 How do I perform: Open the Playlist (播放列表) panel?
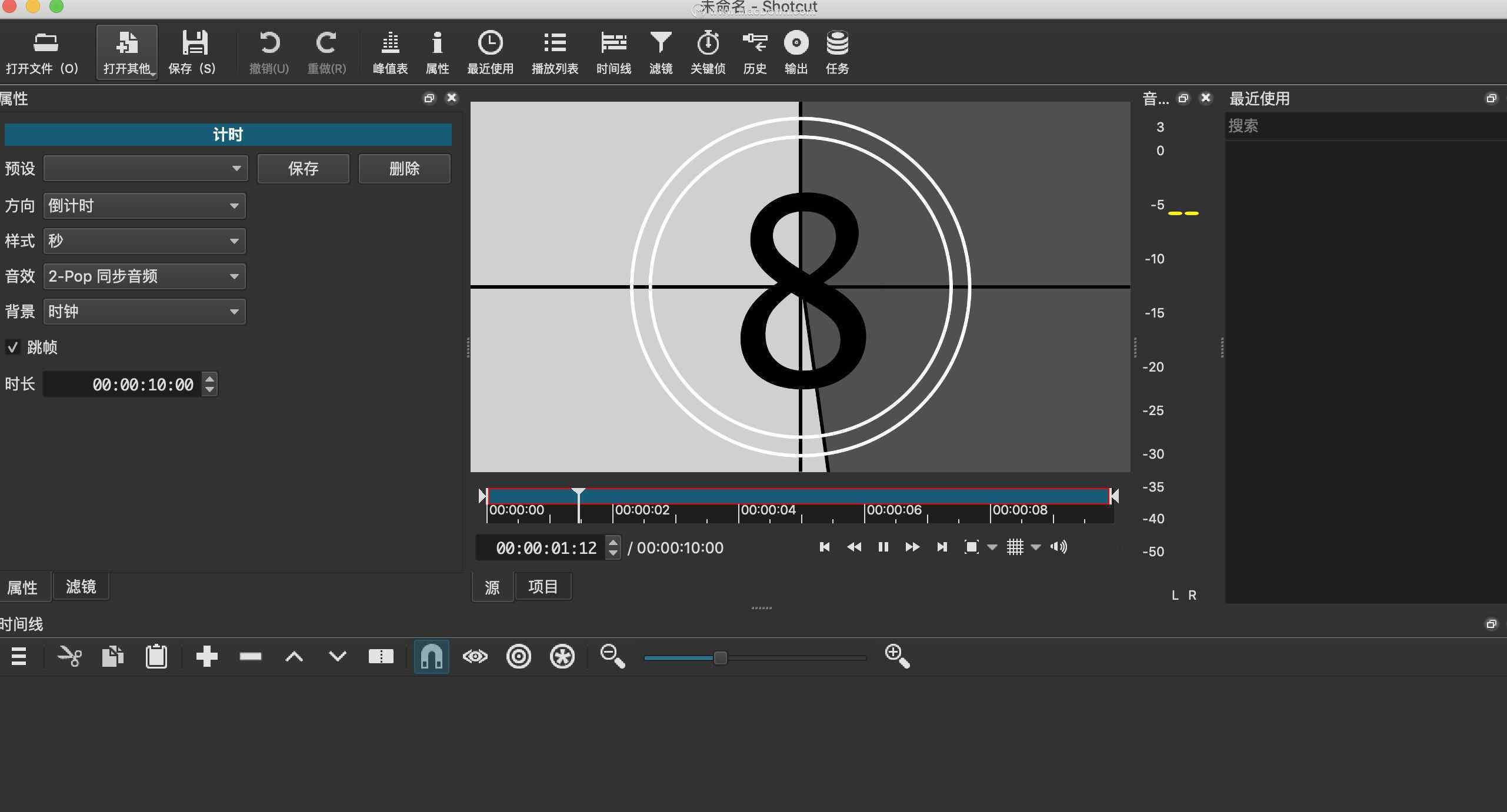555,53
